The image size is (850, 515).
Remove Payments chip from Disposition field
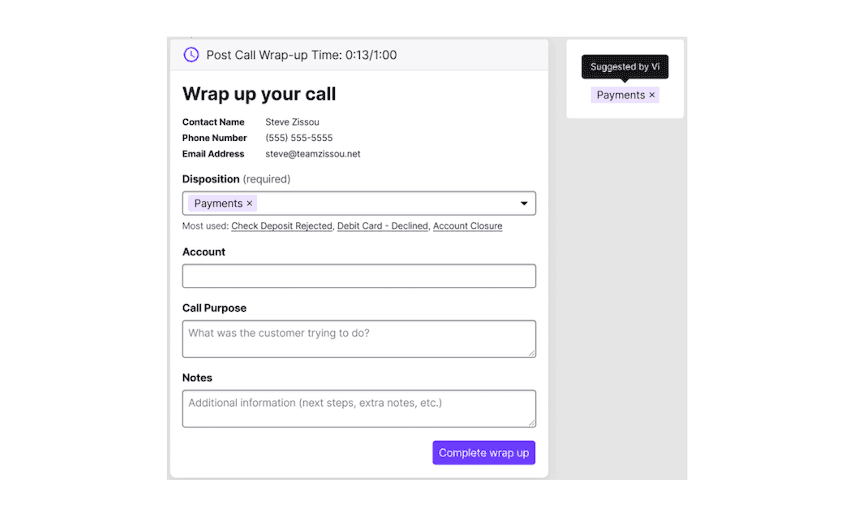pyautogui.click(x=250, y=204)
